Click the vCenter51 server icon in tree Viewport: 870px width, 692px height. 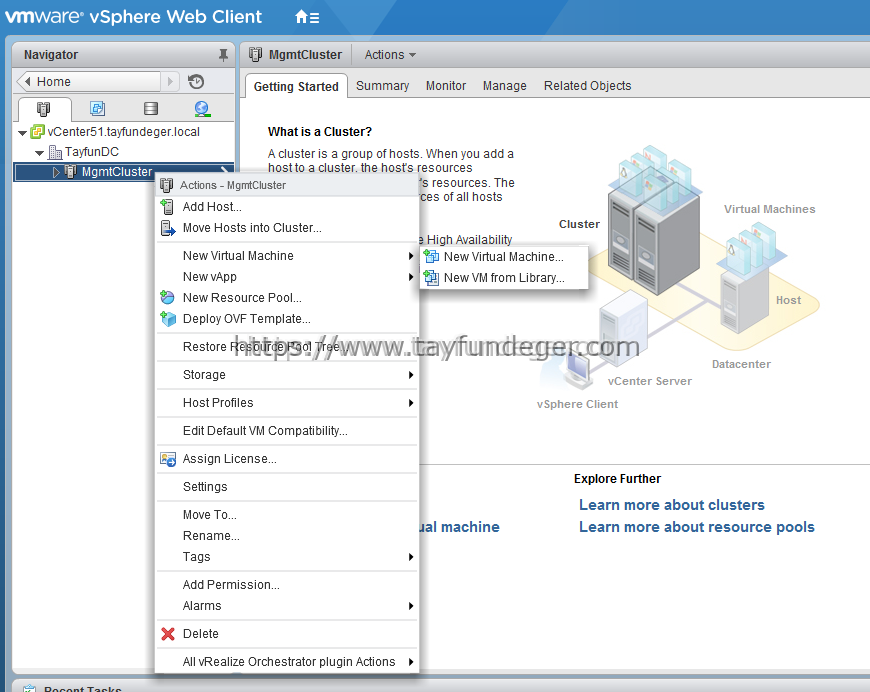(x=38, y=132)
